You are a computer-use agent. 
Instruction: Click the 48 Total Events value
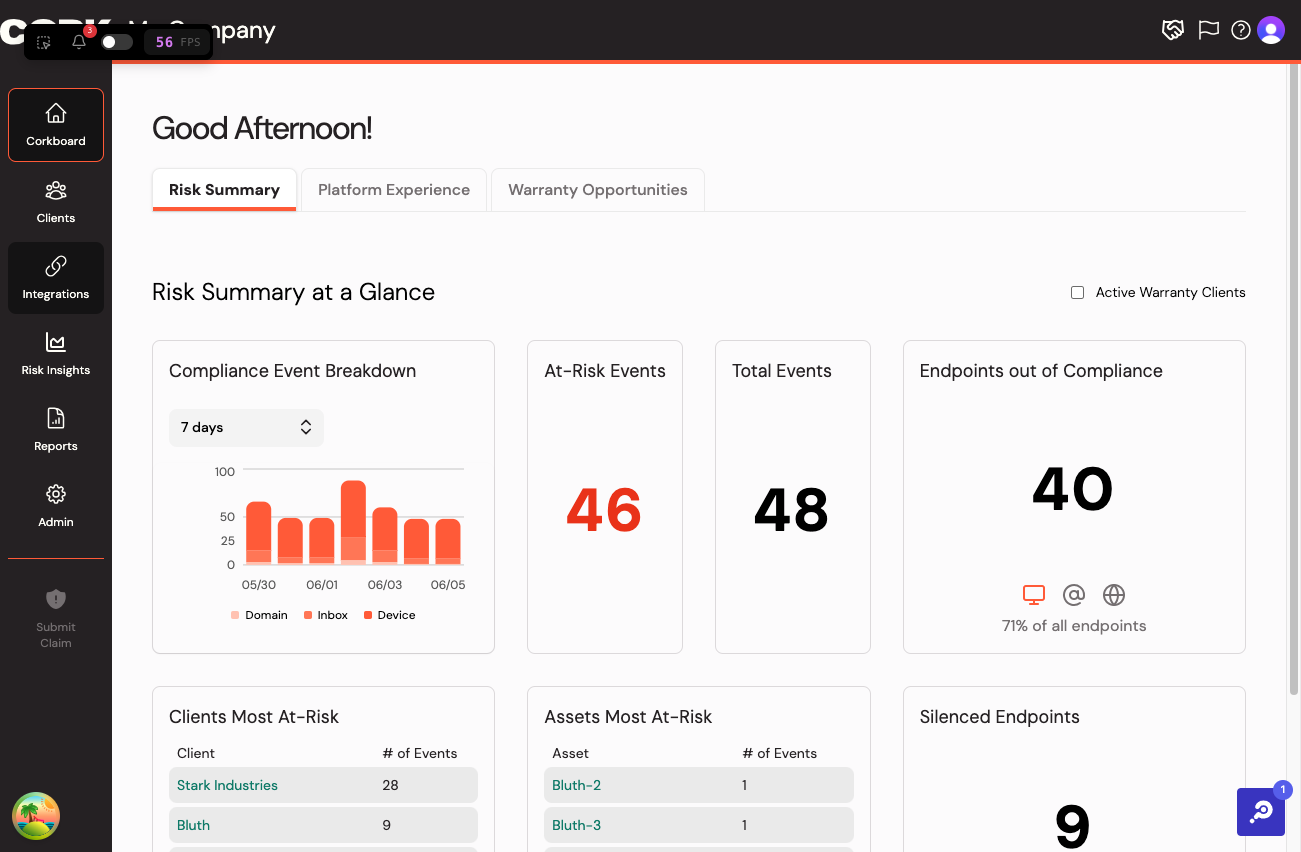coord(791,510)
